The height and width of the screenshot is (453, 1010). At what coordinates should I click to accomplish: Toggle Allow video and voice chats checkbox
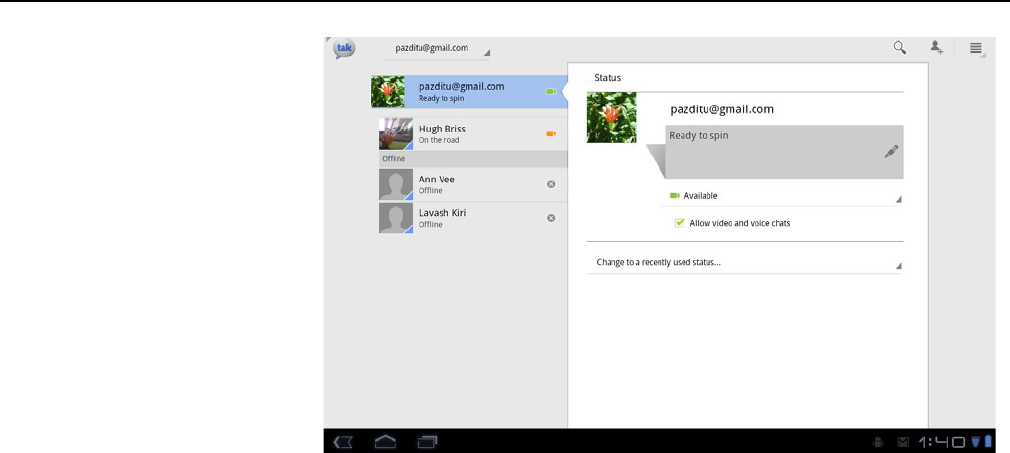pyautogui.click(x=679, y=223)
